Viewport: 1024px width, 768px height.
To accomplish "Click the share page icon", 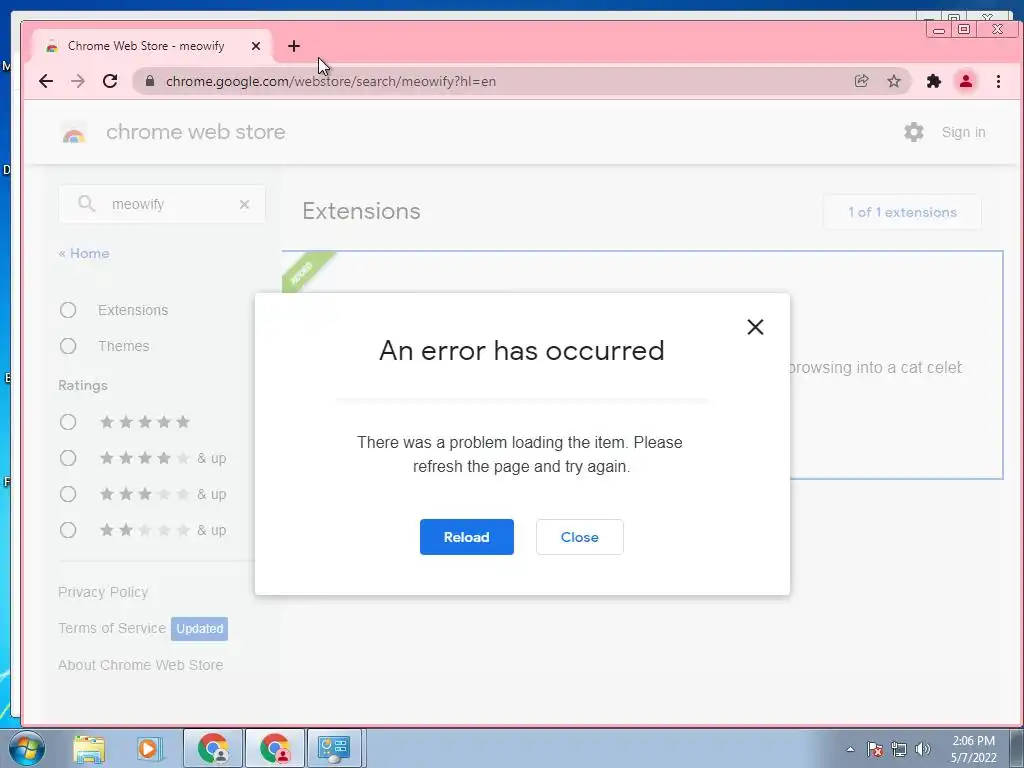I will (x=861, y=81).
